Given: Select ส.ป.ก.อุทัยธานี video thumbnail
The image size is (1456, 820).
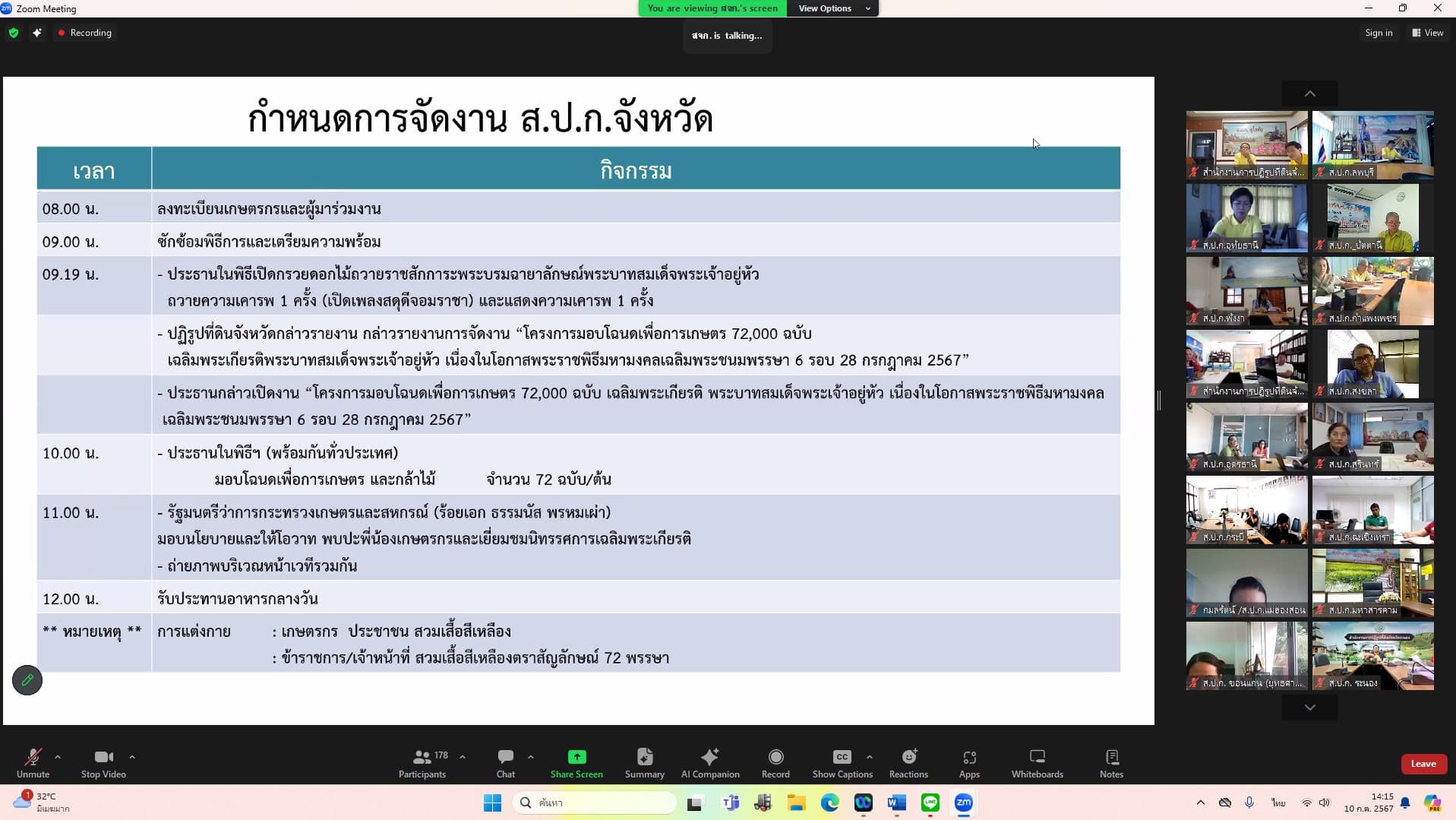Looking at the screenshot, I should (x=1246, y=218).
